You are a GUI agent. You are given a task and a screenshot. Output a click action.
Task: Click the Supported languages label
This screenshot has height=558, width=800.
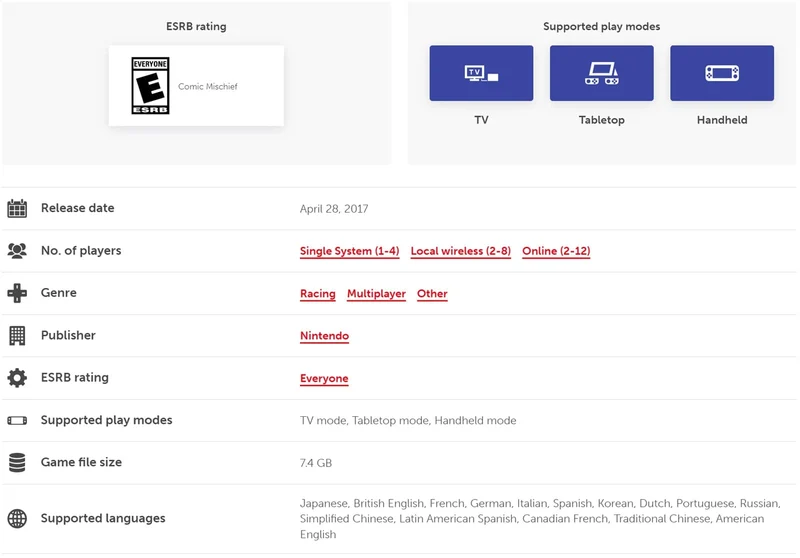pyautogui.click(x=103, y=518)
